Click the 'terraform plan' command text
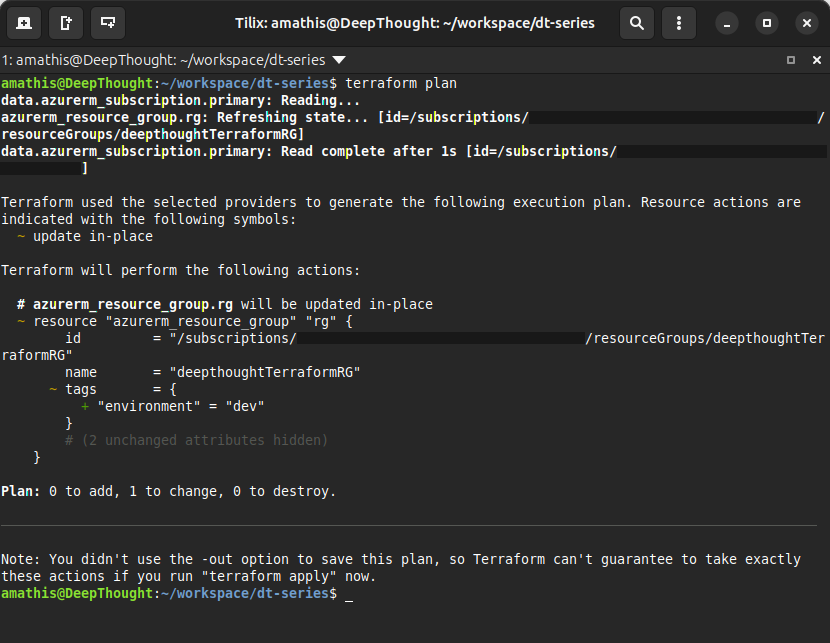 pyautogui.click(x=401, y=84)
